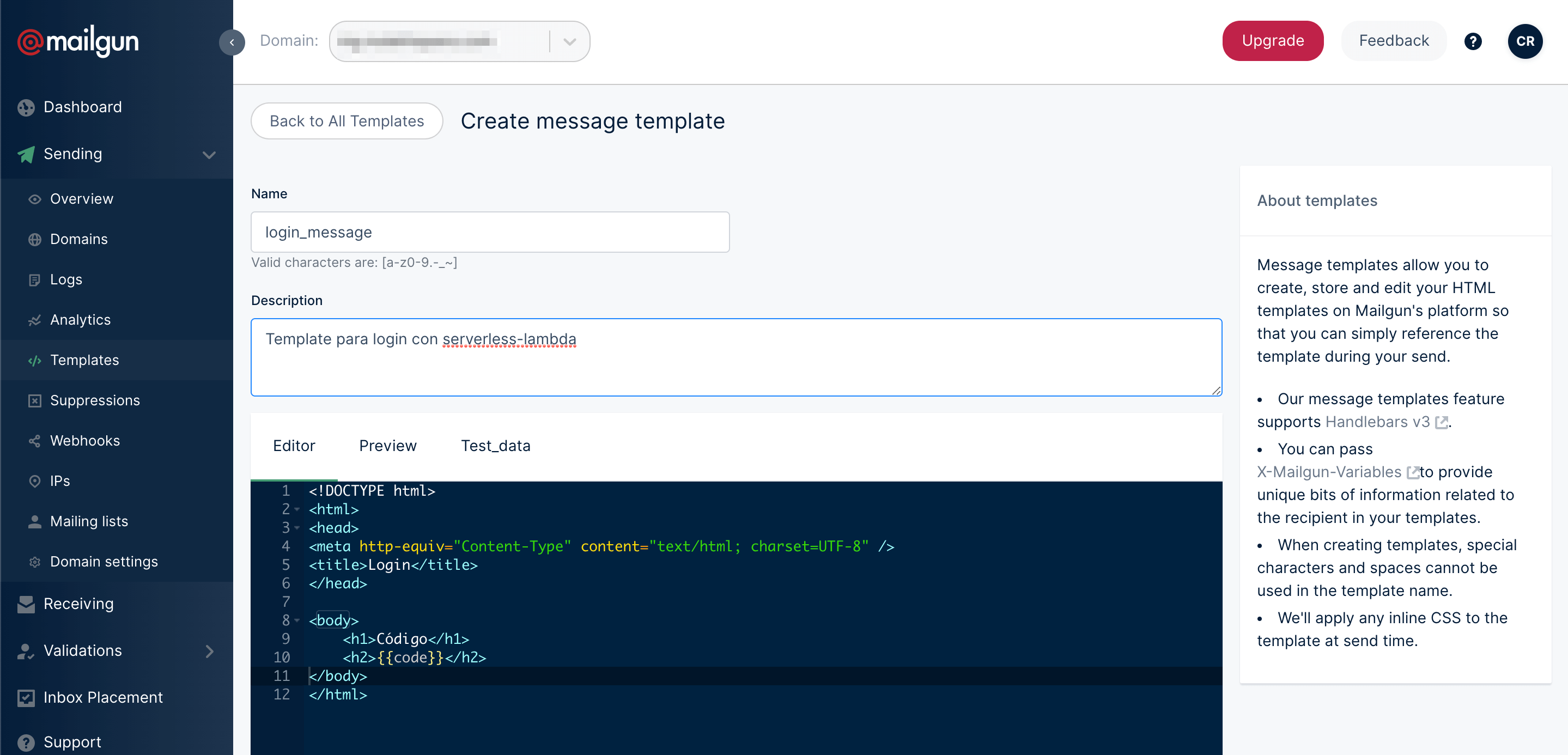This screenshot has width=1568, height=755.
Task: Click the Mailgun logo
Action: (x=78, y=41)
